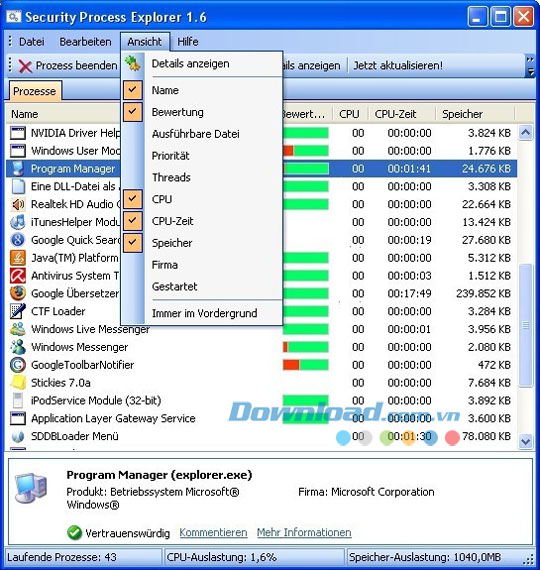Screen dimensions: 540x570
Task: Click the Details anzeigen menu icon
Action: click(133, 64)
